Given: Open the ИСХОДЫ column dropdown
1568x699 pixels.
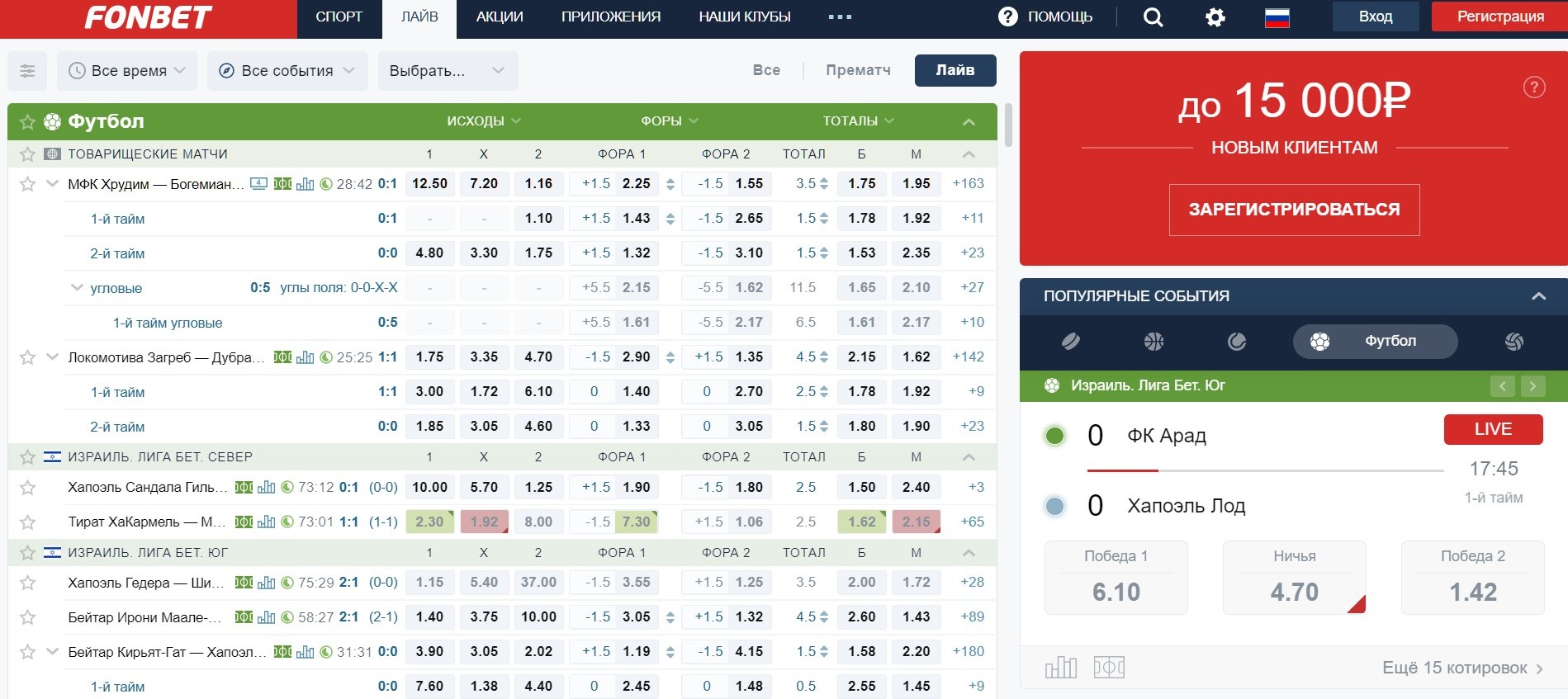Looking at the screenshot, I should 484,121.
